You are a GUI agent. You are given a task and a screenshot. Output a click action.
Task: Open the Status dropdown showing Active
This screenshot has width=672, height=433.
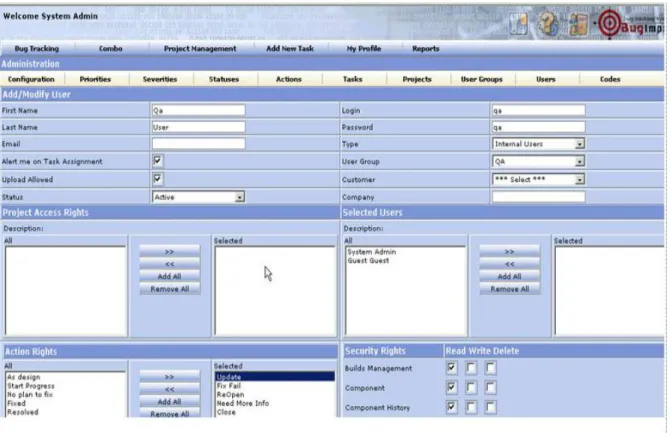(198, 197)
